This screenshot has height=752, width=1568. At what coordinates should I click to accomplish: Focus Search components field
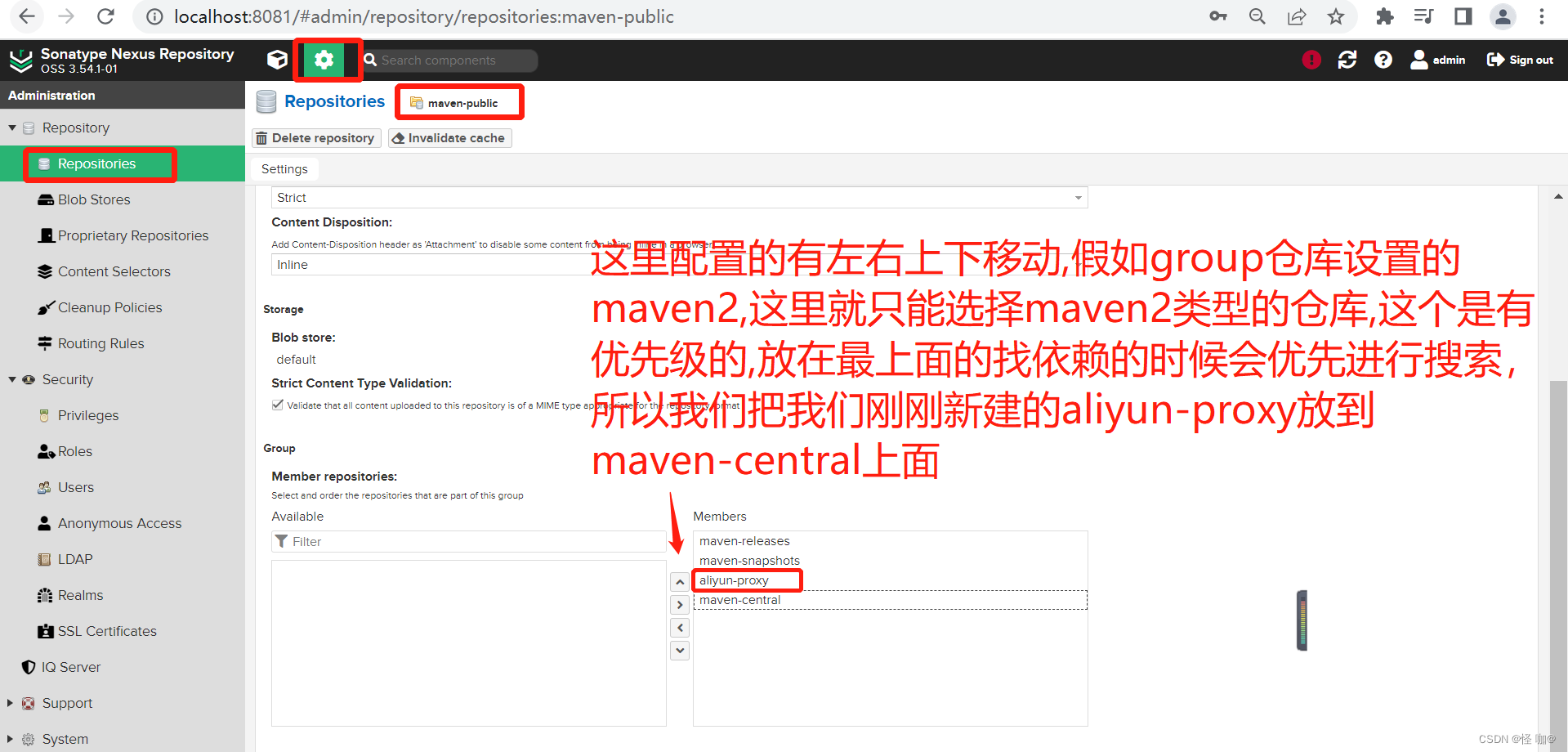pos(449,60)
